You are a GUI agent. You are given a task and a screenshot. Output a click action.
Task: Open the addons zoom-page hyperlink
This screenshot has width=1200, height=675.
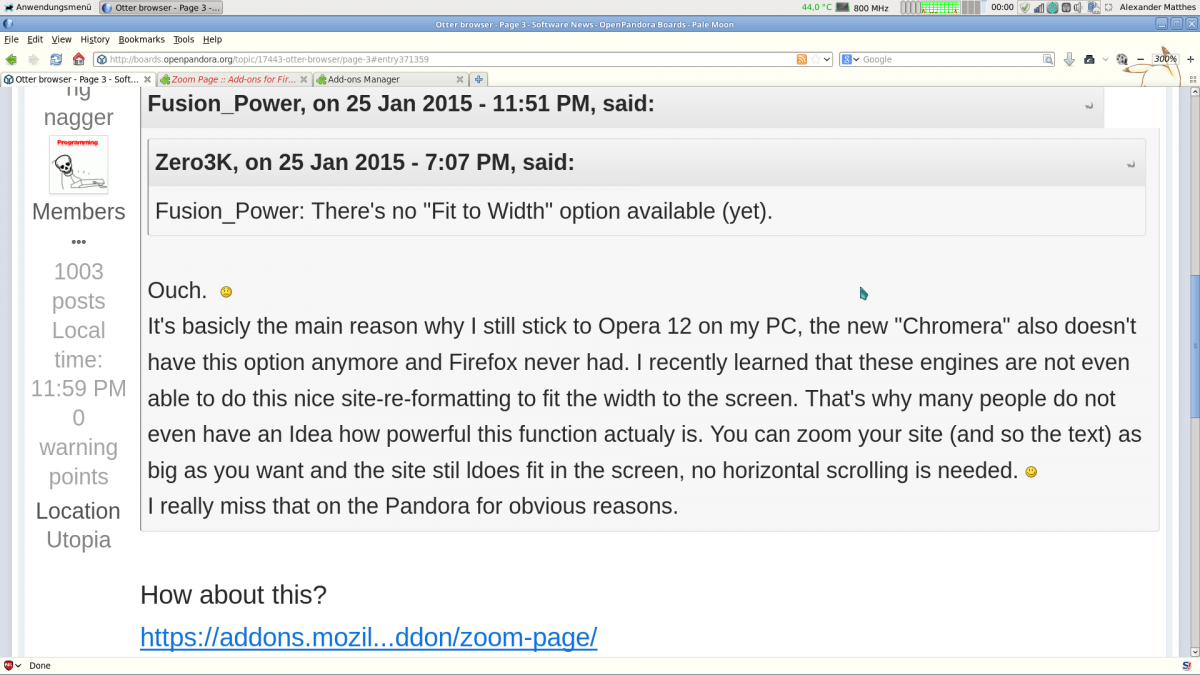(368, 637)
